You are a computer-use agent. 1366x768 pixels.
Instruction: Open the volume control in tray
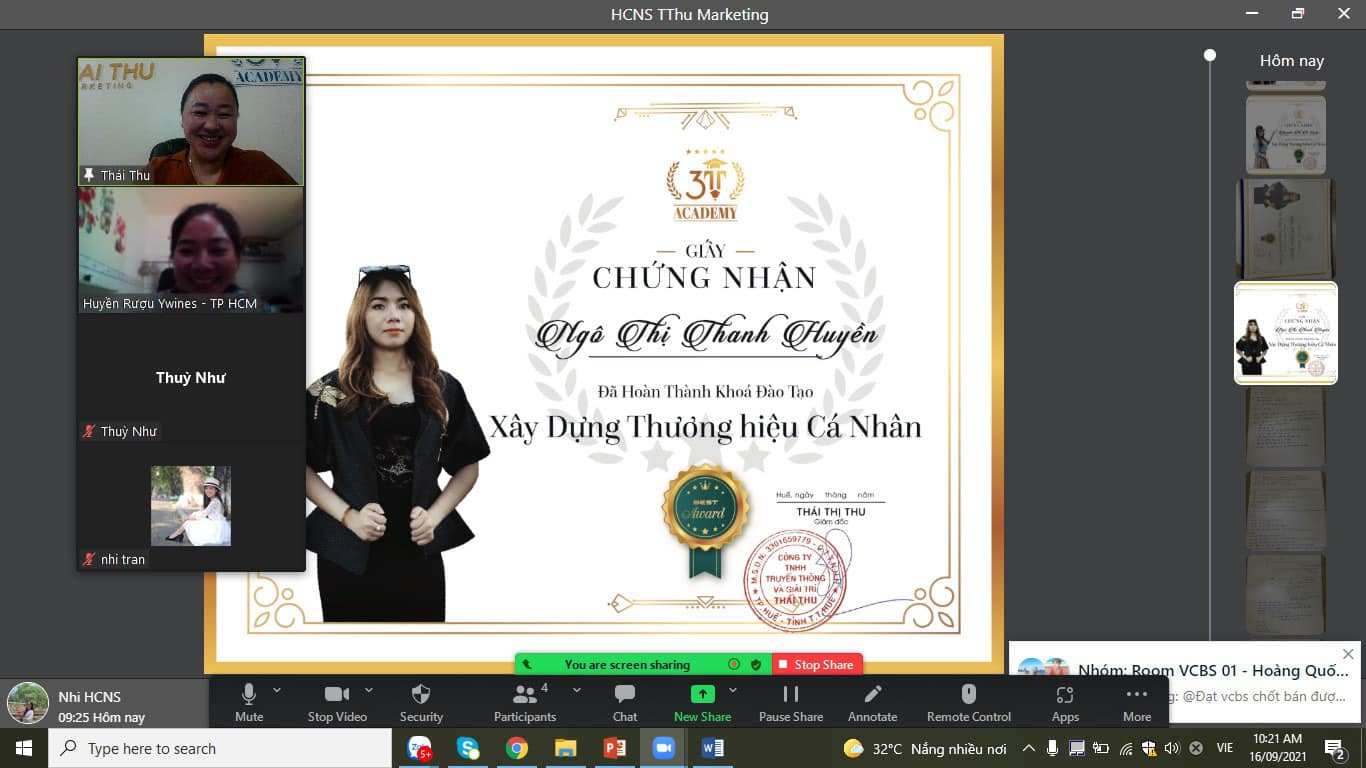point(1172,748)
